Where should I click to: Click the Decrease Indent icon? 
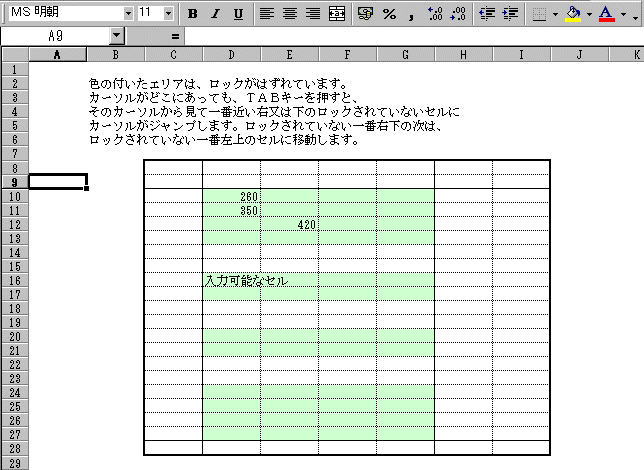click(x=487, y=14)
